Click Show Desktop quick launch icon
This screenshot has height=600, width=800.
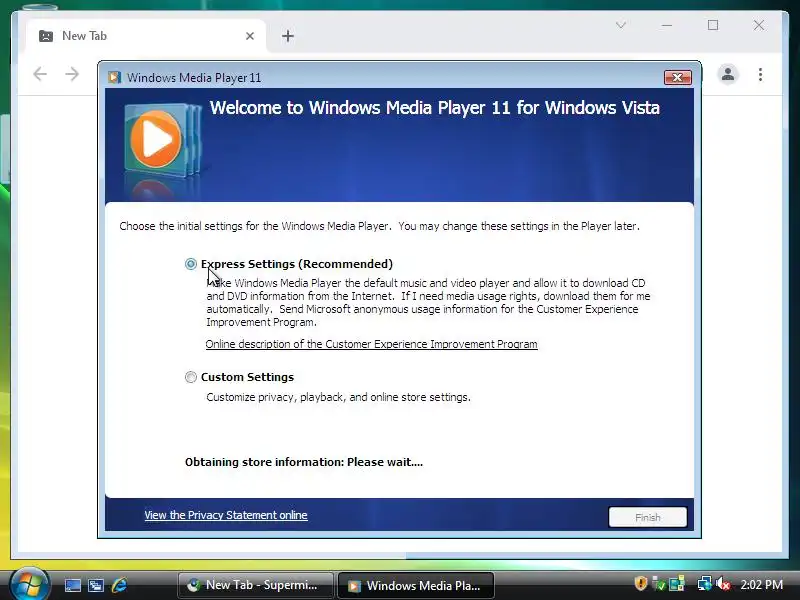(72, 585)
